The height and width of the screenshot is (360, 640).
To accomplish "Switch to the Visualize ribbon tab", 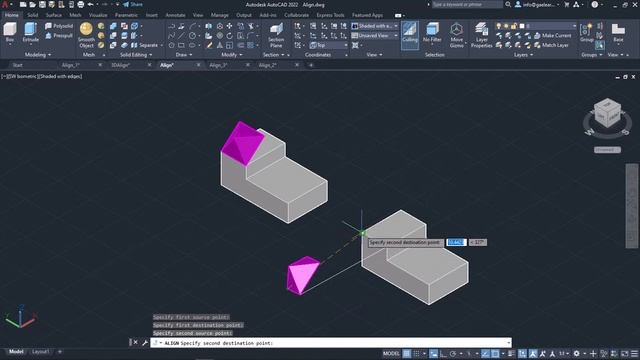I will point(98,15).
